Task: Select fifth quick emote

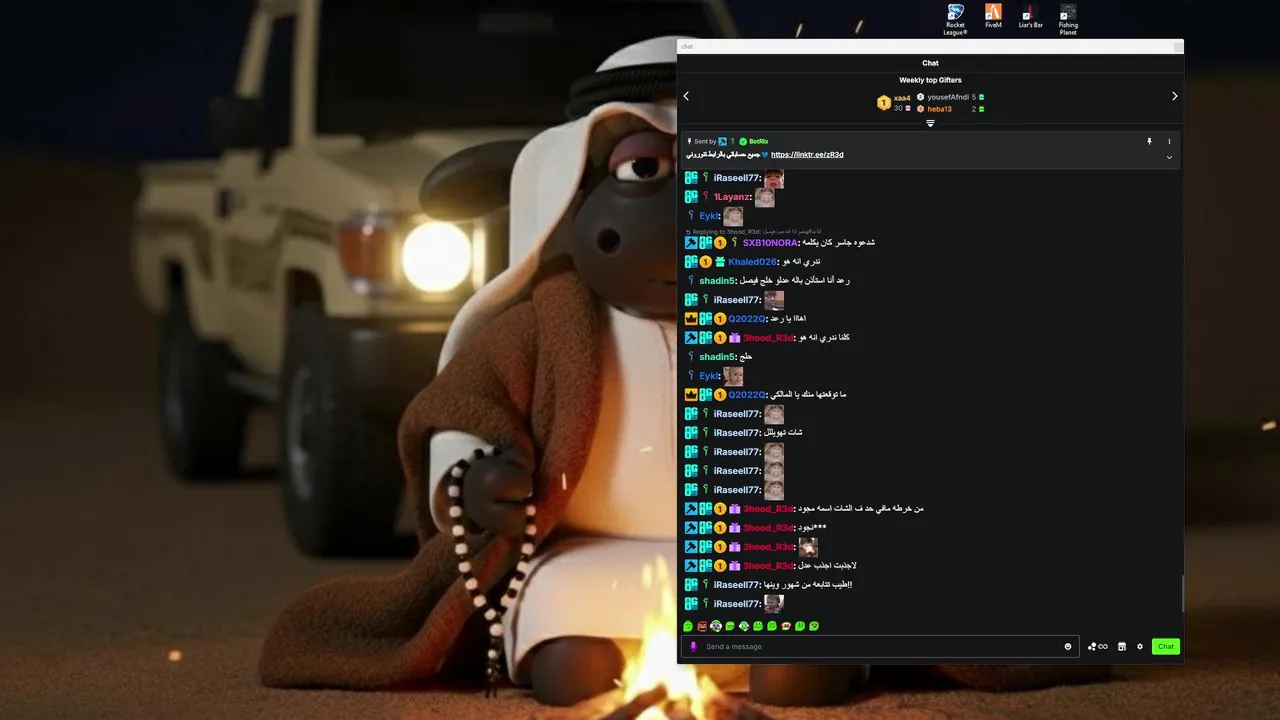Action: 744,626
